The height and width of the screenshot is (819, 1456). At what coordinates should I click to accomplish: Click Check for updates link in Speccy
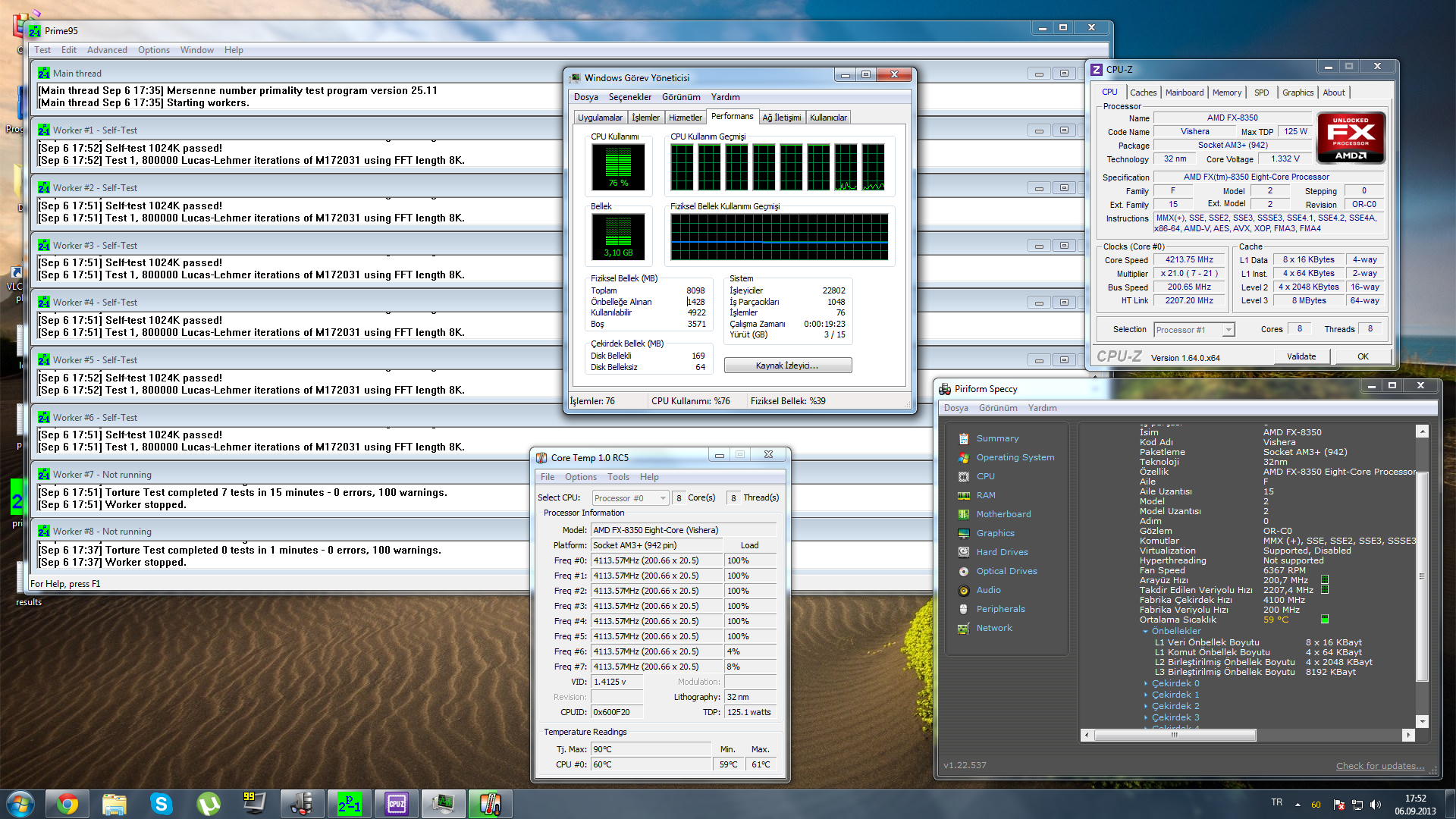click(1379, 766)
